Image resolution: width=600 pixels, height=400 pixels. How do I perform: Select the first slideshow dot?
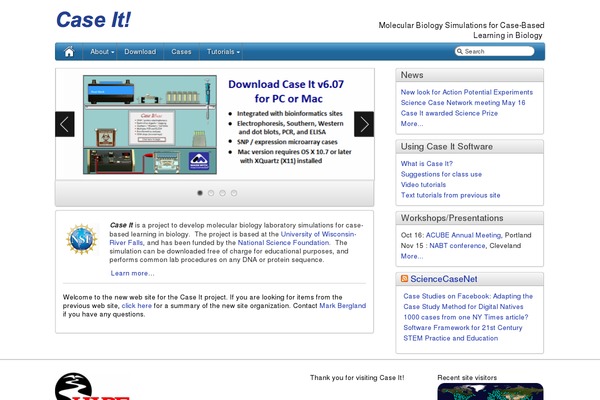tap(200, 193)
